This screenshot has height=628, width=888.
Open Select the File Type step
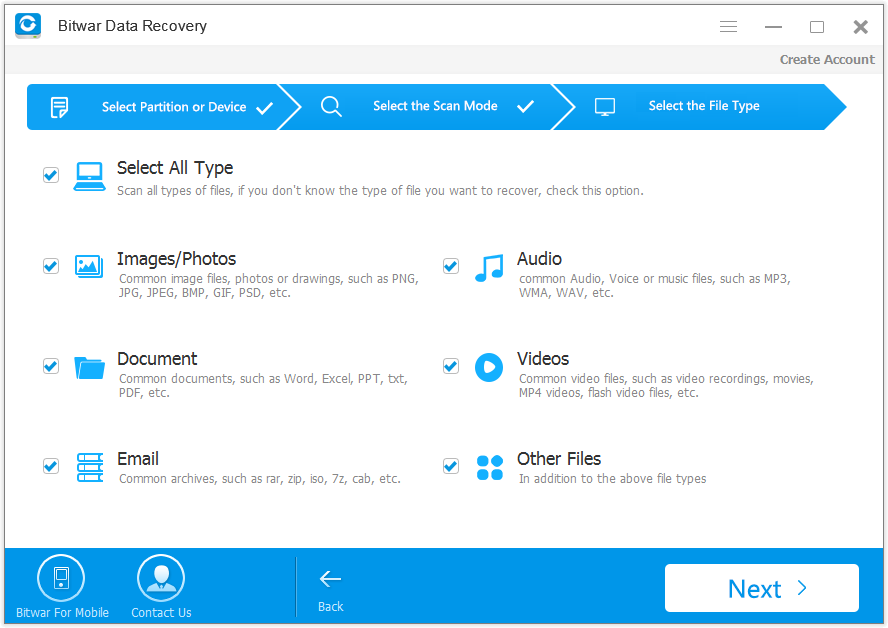point(700,107)
